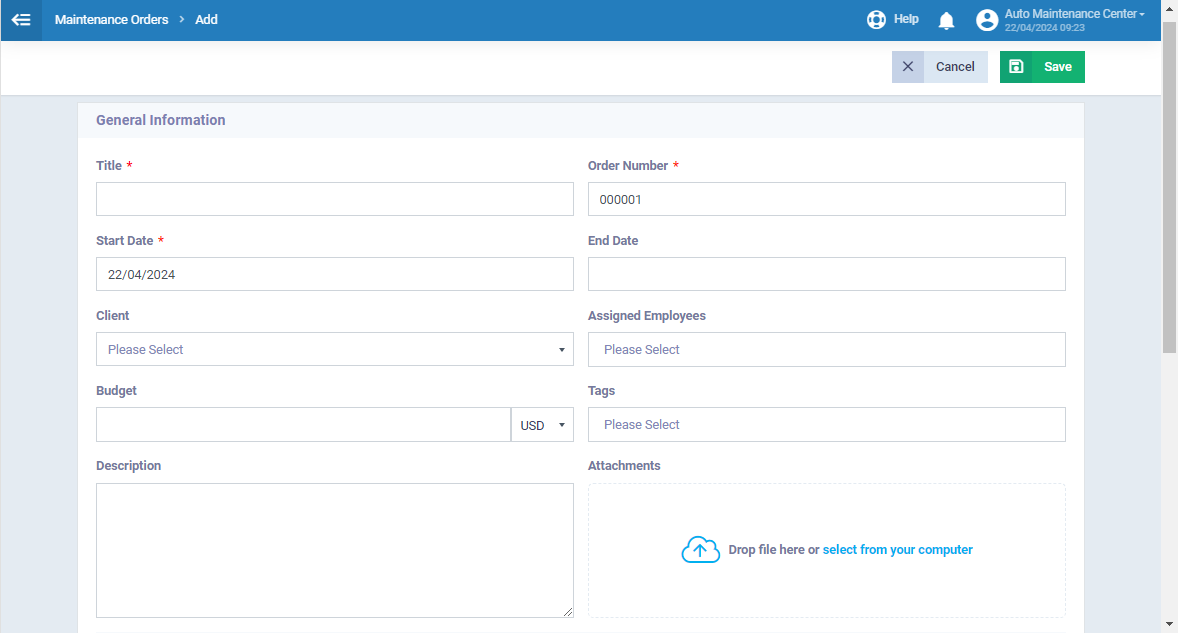Click the Attachments drop zone

tap(826, 550)
